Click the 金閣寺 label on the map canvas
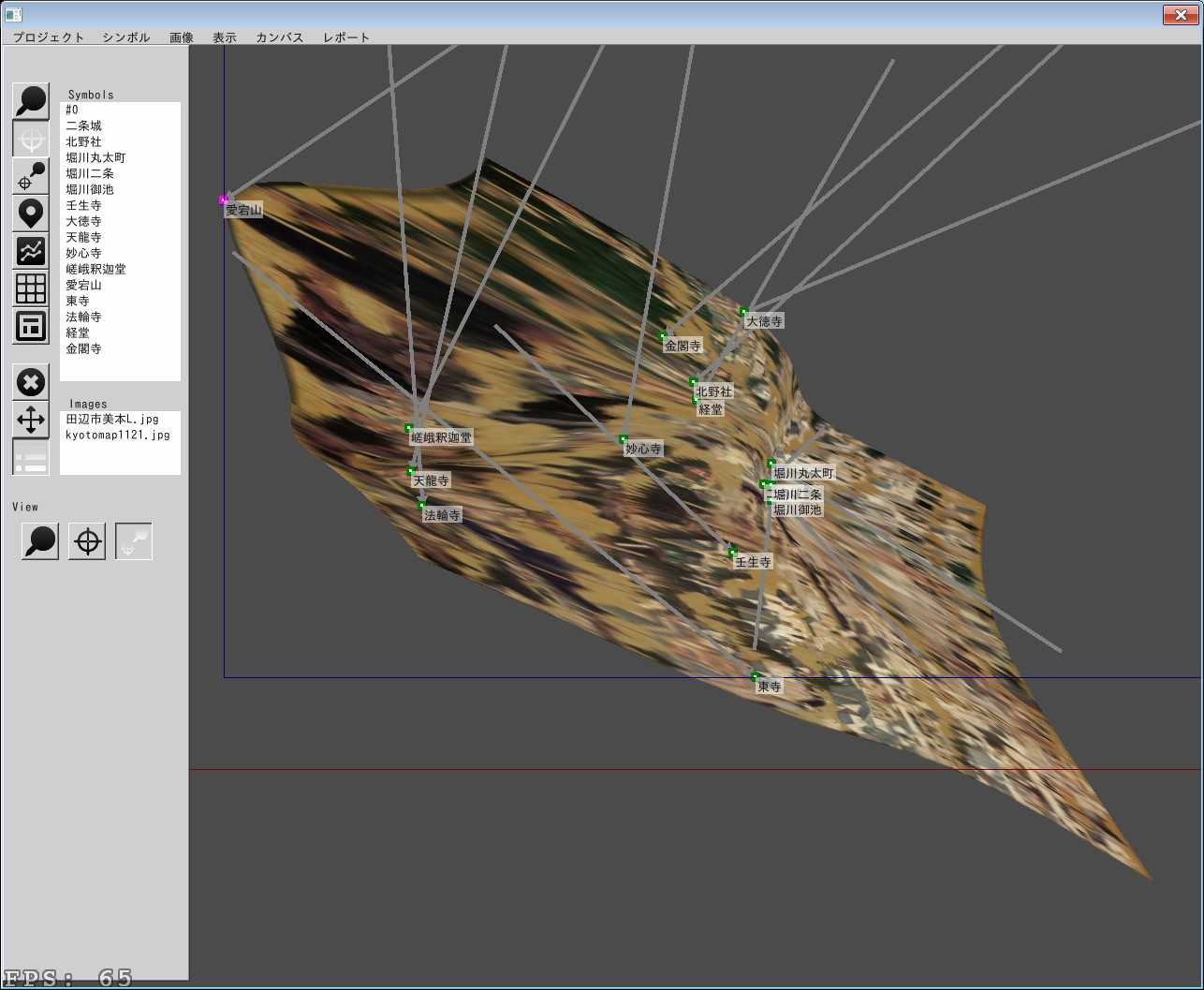 [x=683, y=347]
